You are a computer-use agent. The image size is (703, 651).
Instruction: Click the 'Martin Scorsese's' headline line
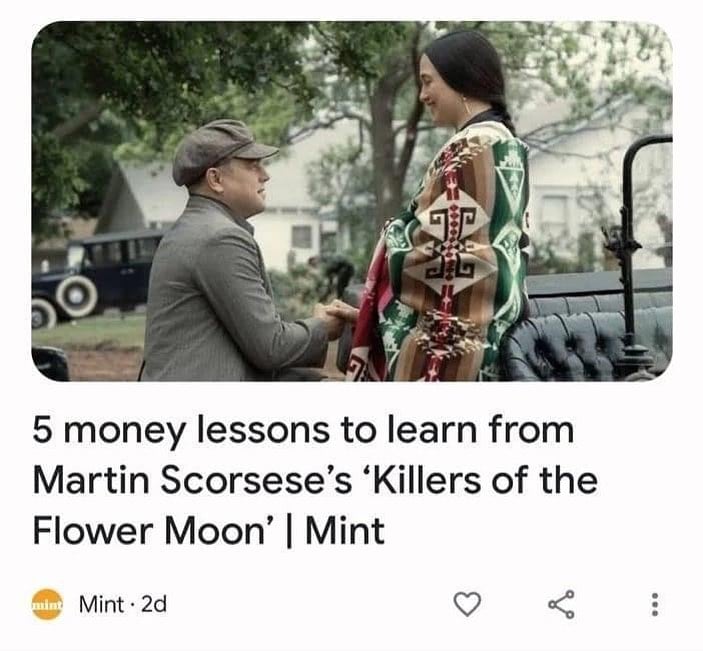pos(315,480)
